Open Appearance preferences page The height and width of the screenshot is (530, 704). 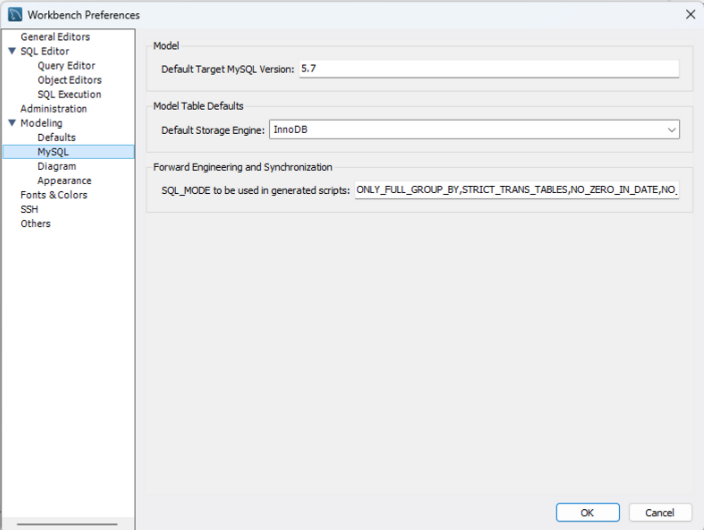click(64, 181)
